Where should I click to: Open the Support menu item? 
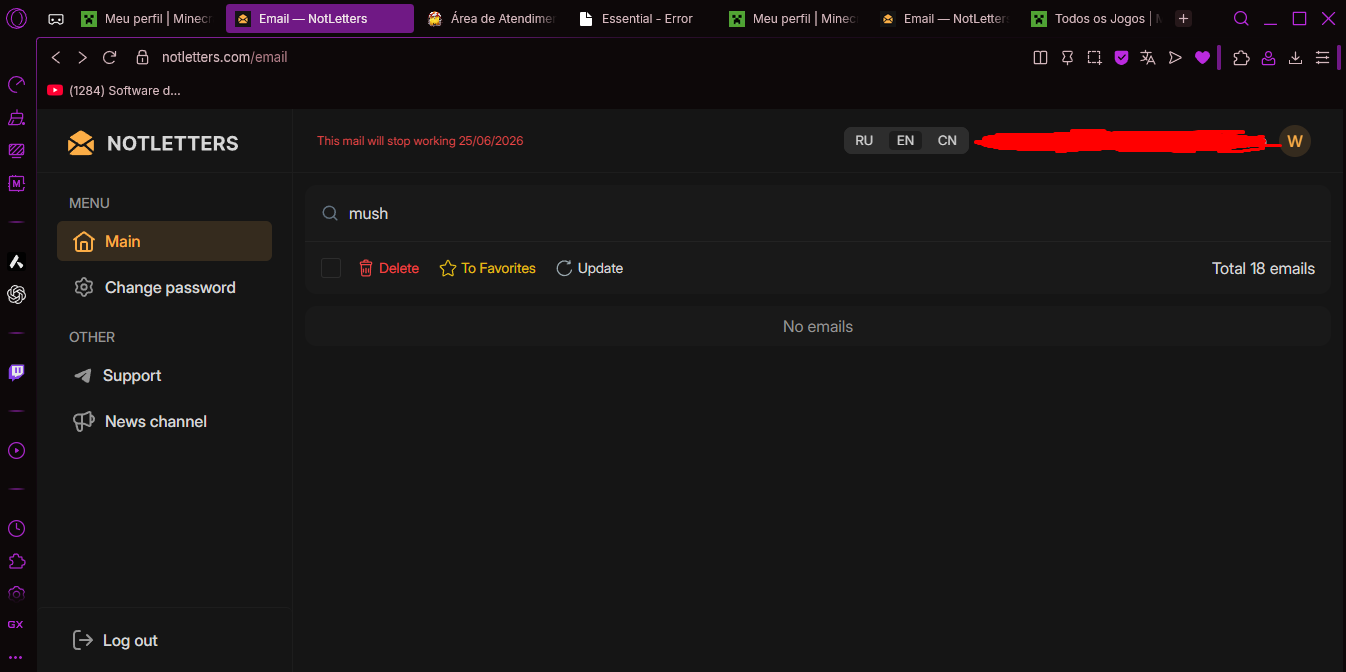pyautogui.click(x=164, y=375)
